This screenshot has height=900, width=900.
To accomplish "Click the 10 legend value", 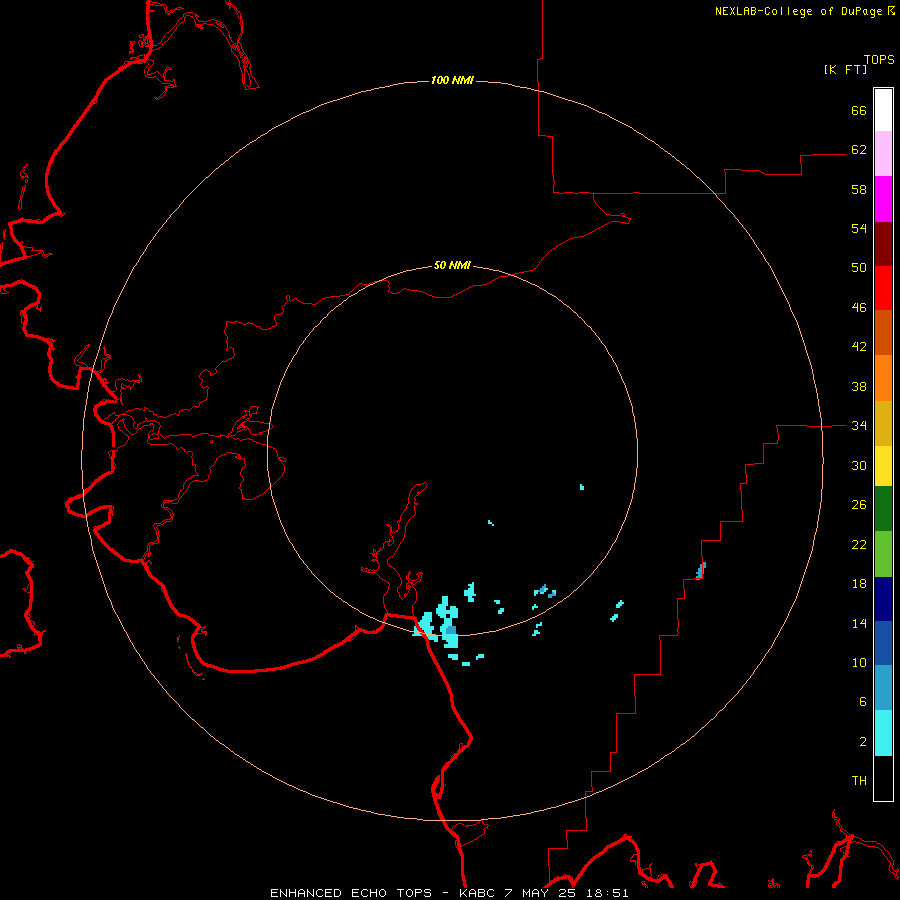I will (x=859, y=662).
